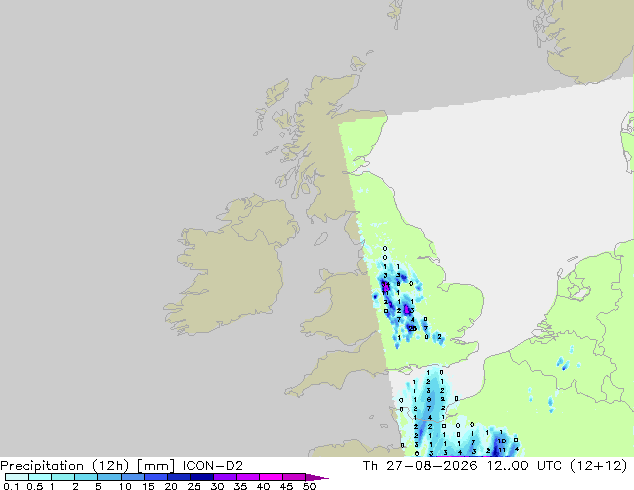This screenshot has width=634, height=490.
Task: Click the 'Precipitation' title text
Action: pyautogui.click(x=42, y=466)
